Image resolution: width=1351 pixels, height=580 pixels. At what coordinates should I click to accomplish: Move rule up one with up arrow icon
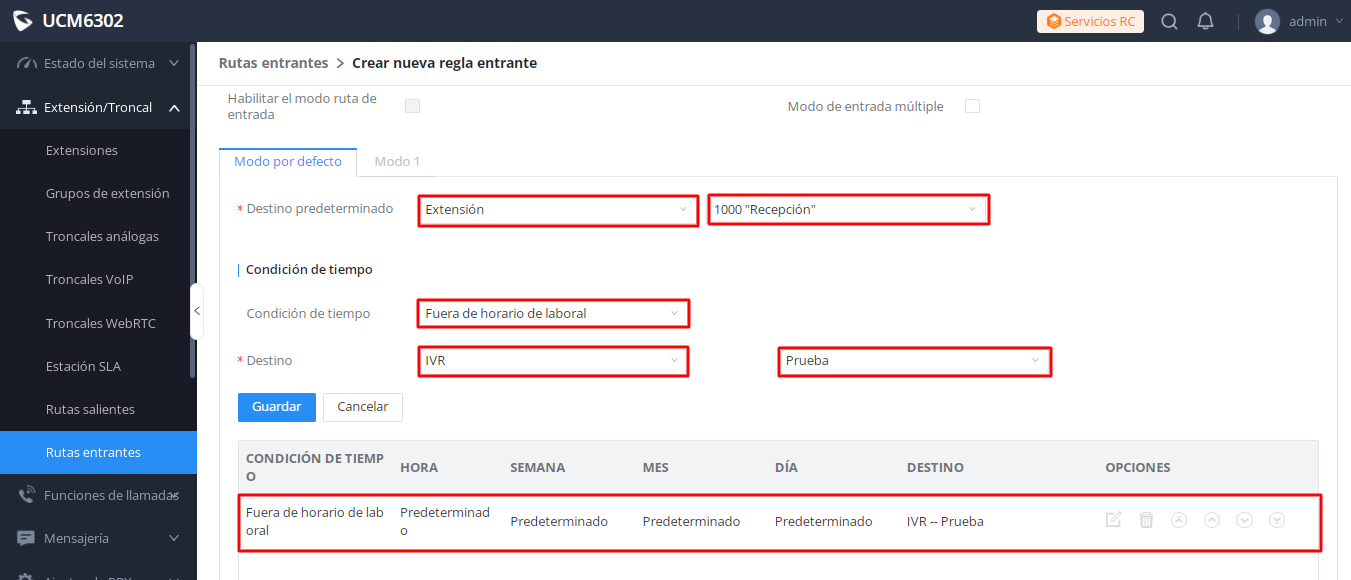[x=1212, y=520]
